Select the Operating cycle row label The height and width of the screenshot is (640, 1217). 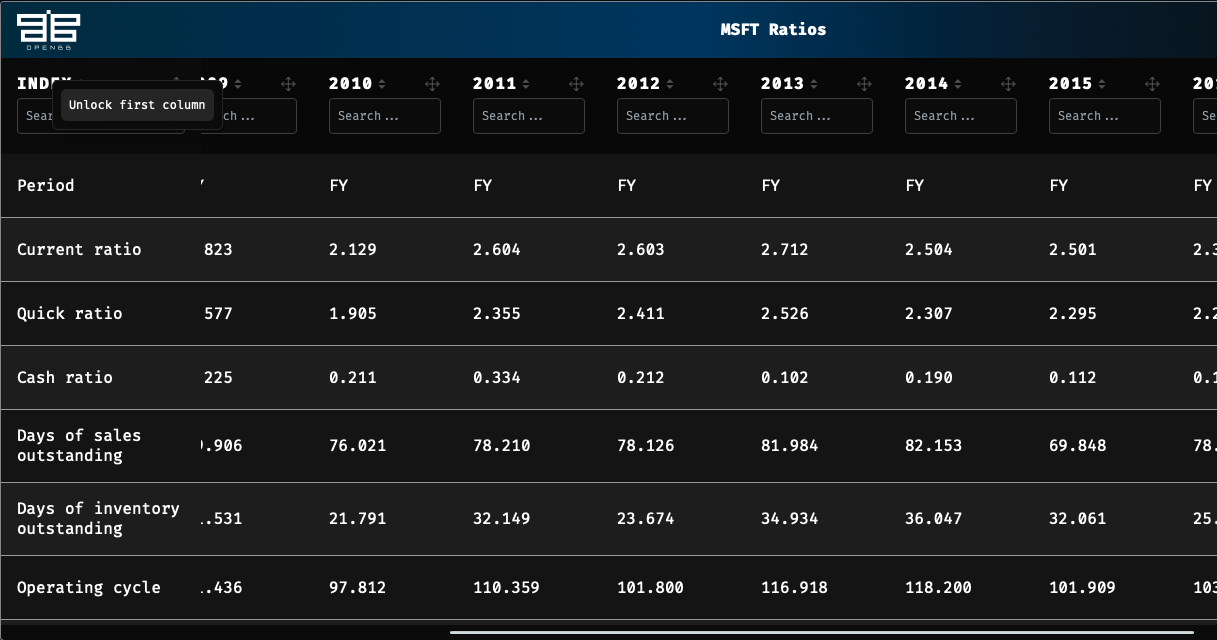tap(89, 587)
